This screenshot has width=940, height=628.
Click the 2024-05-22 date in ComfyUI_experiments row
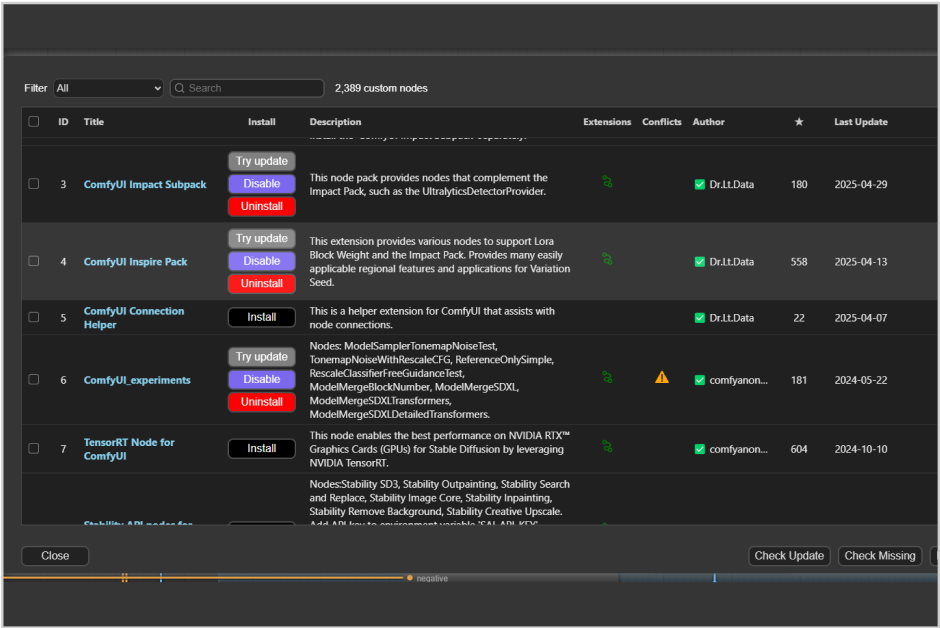tap(861, 381)
